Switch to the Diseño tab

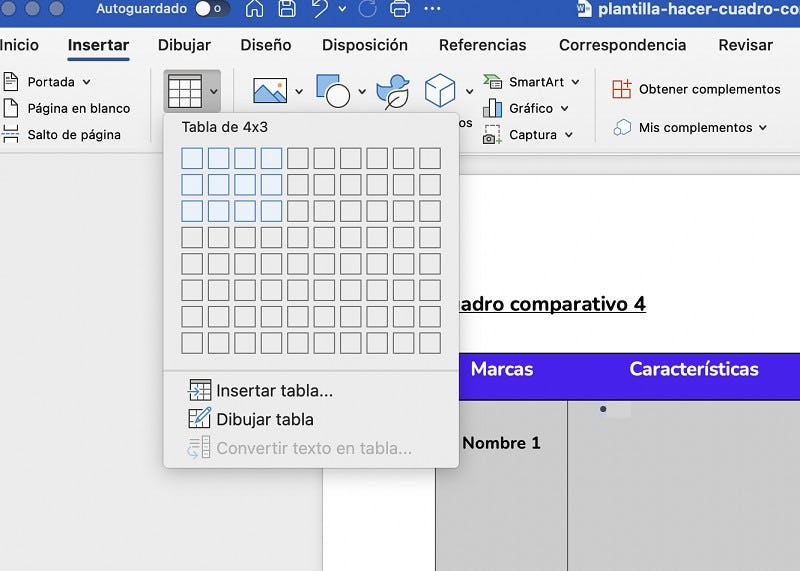click(266, 45)
